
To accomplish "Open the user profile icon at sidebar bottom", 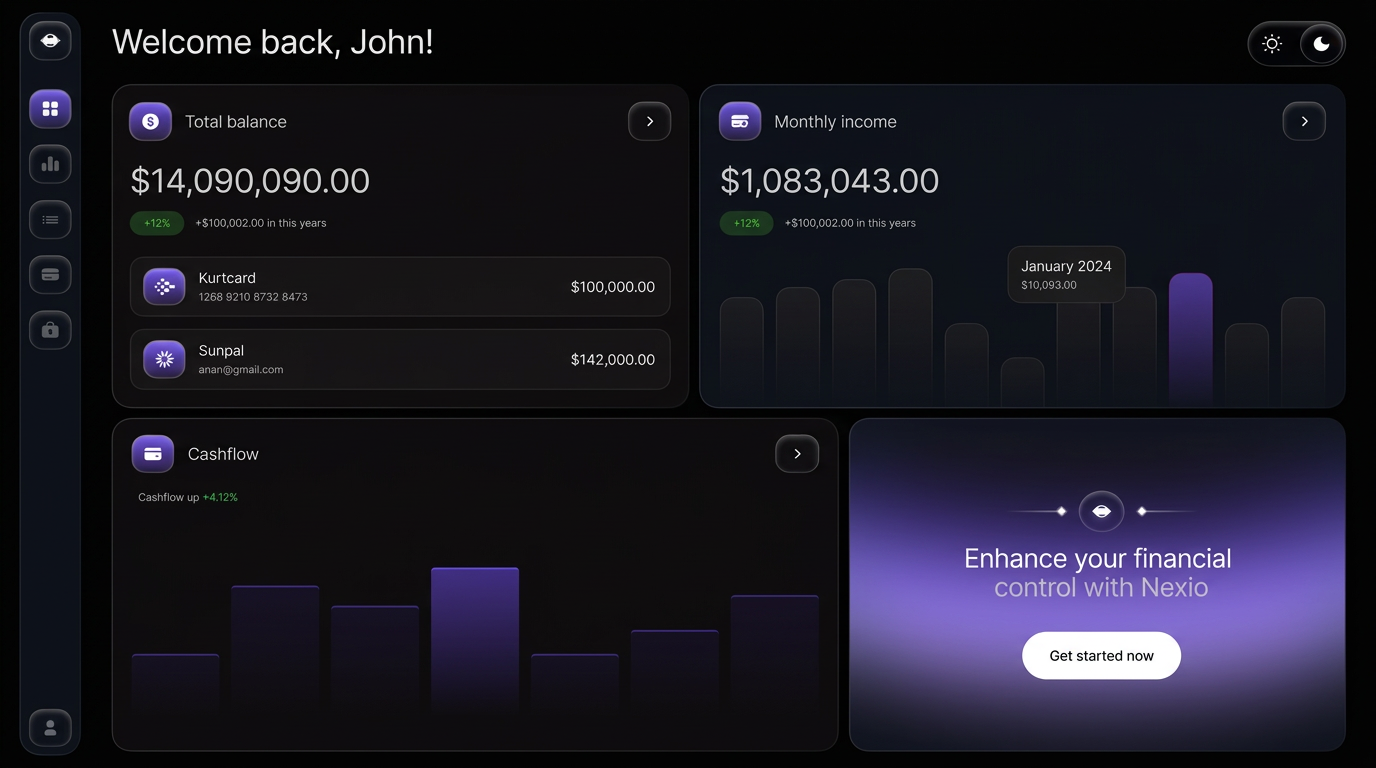I will point(50,728).
